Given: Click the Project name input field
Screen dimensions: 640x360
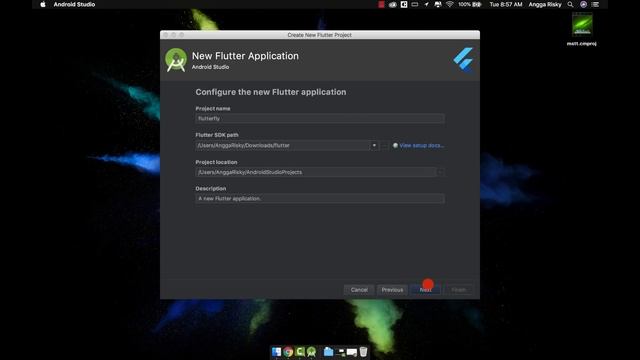Looking at the screenshot, I should 320,118.
